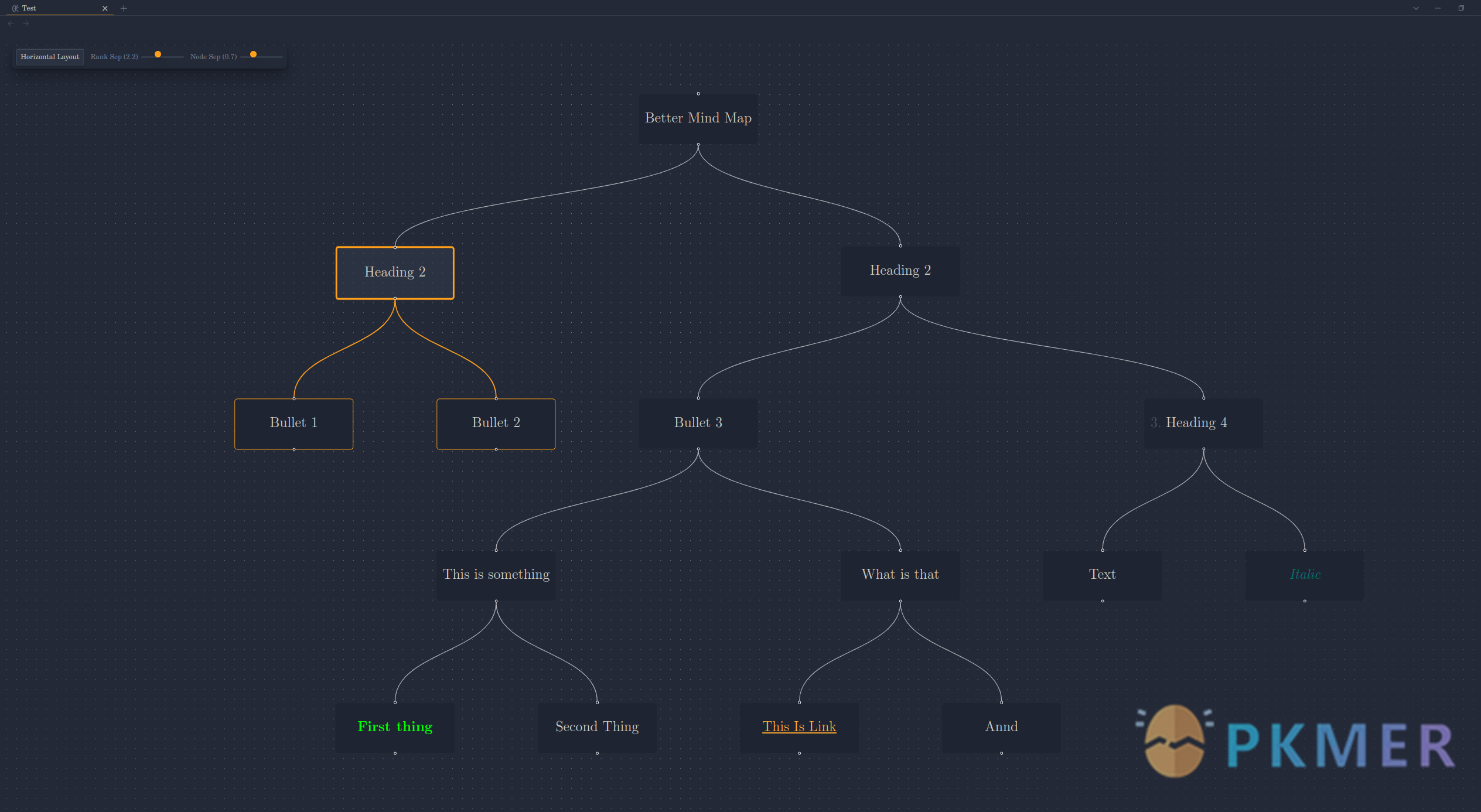Select the green First thing node

coord(395,728)
